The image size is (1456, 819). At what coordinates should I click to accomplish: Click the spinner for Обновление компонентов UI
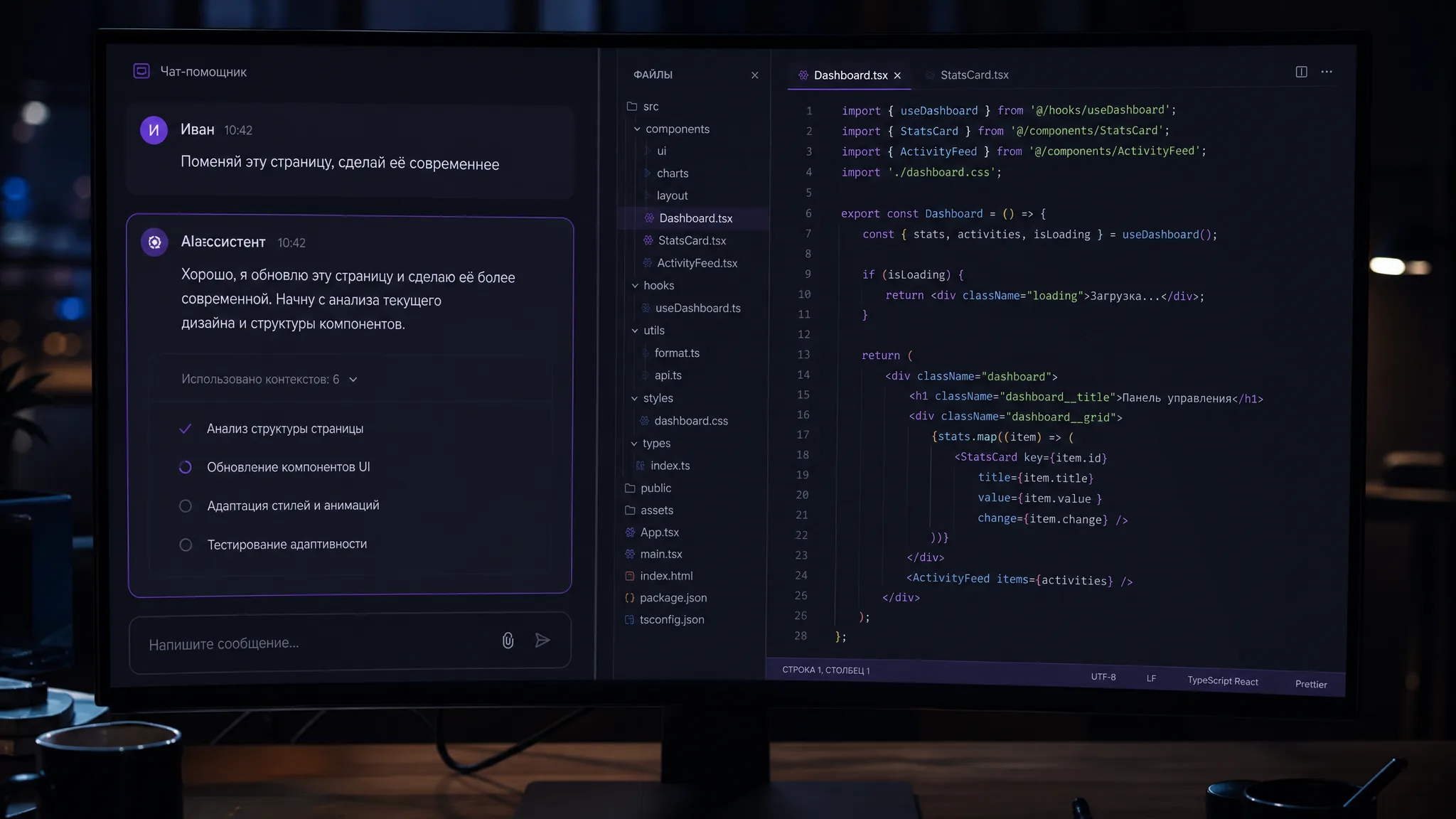point(185,467)
